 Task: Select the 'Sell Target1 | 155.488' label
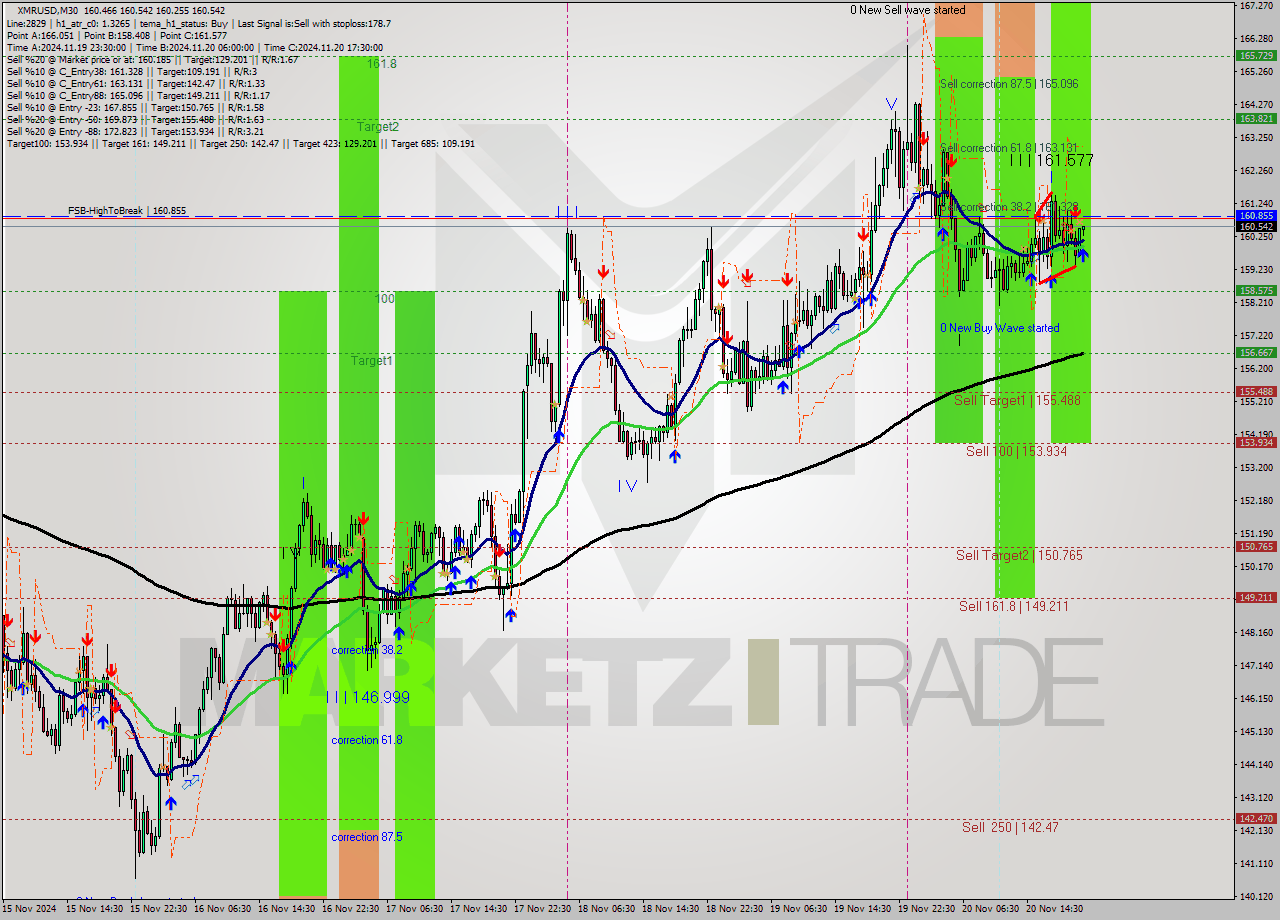coord(1017,400)
